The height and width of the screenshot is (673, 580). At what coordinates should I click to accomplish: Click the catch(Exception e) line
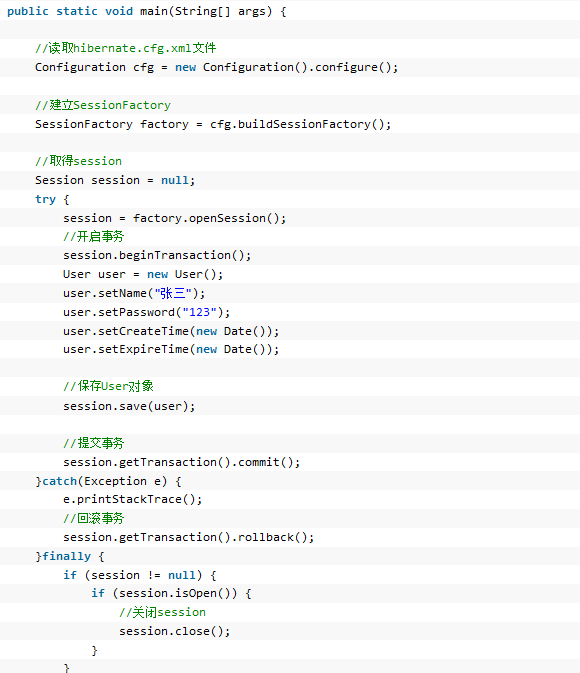108,482
